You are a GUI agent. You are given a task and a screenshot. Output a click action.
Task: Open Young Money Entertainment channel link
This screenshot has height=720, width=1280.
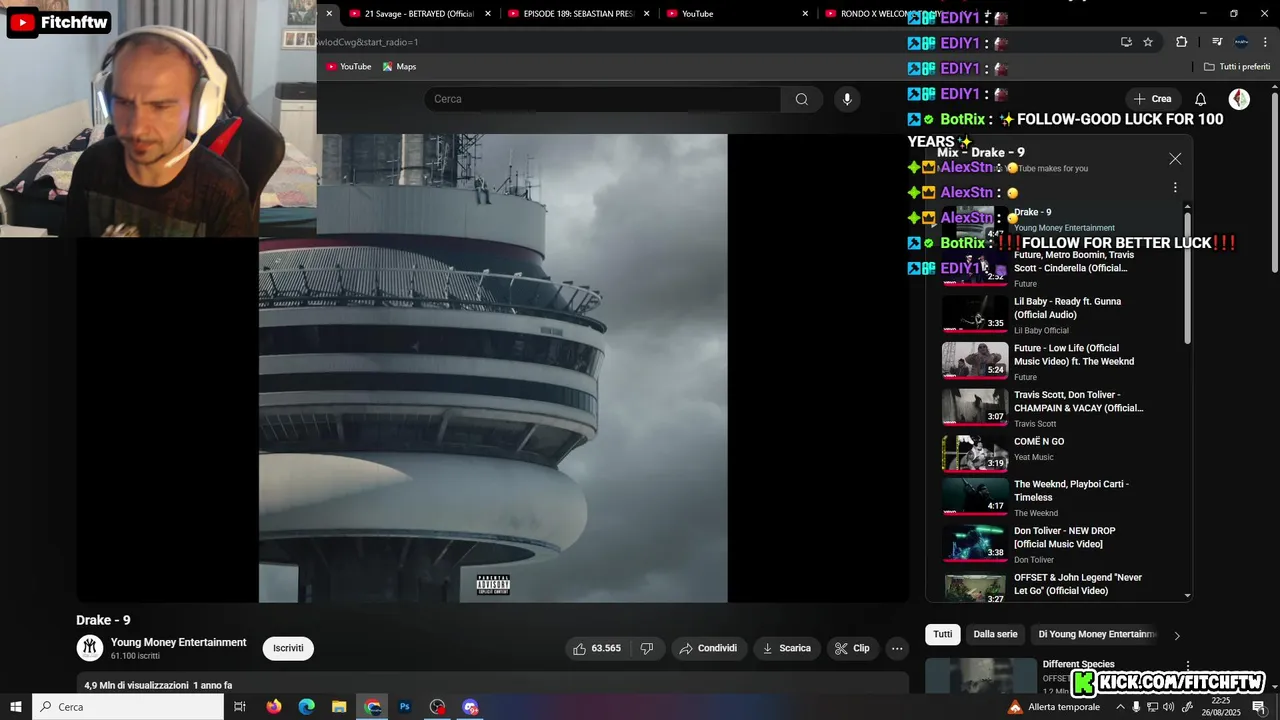pyautogui.click(x=178, y=642)
